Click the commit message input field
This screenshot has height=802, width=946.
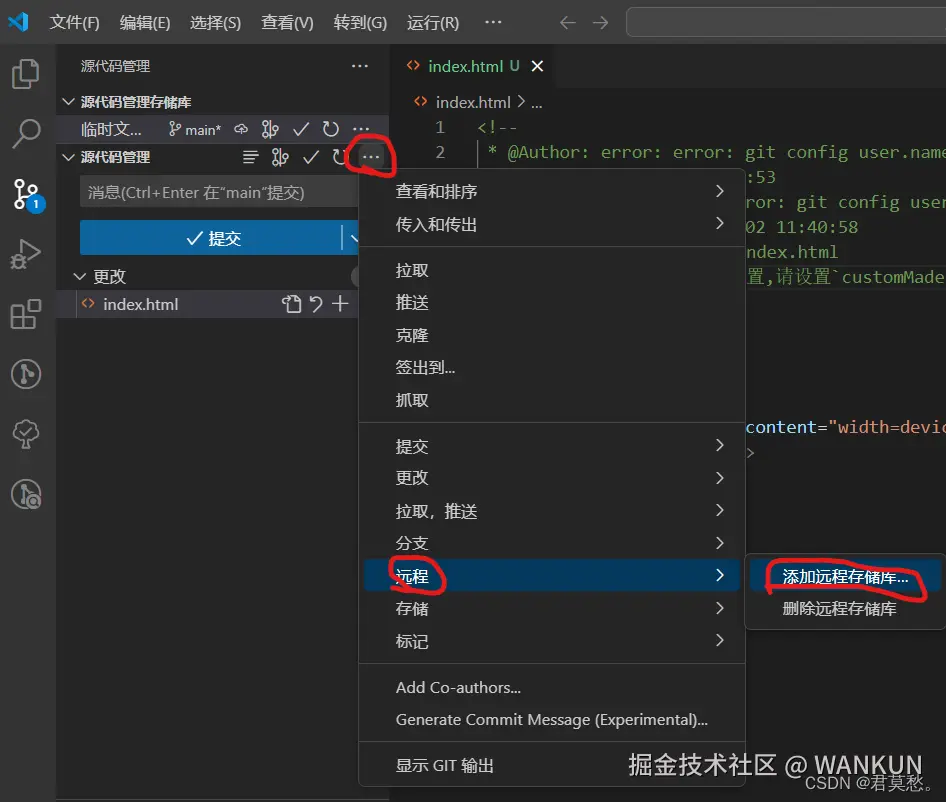point(220,192)
